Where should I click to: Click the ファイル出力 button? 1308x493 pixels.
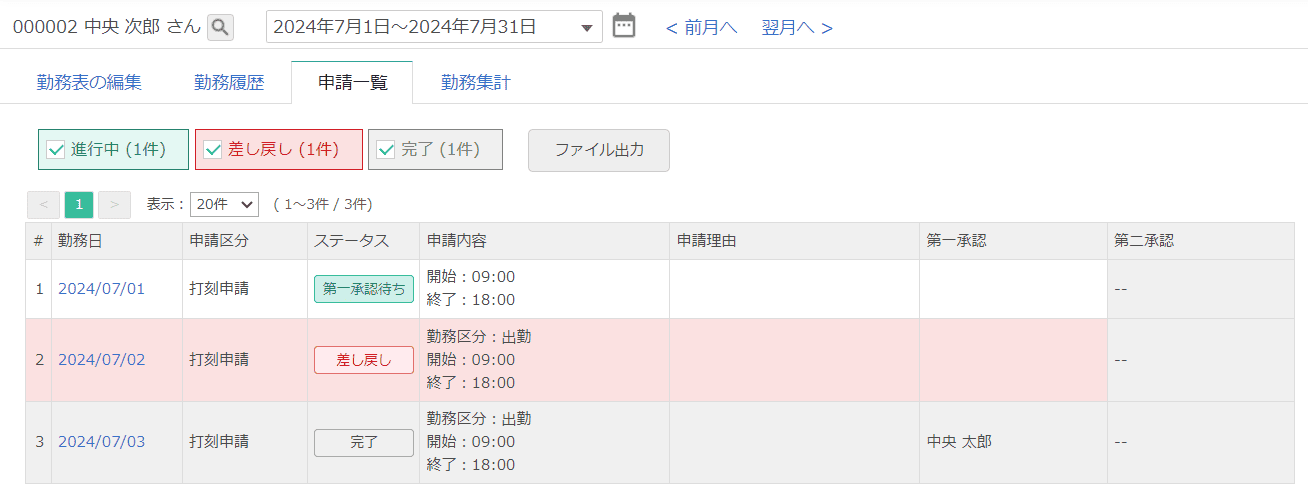[598, 150]
